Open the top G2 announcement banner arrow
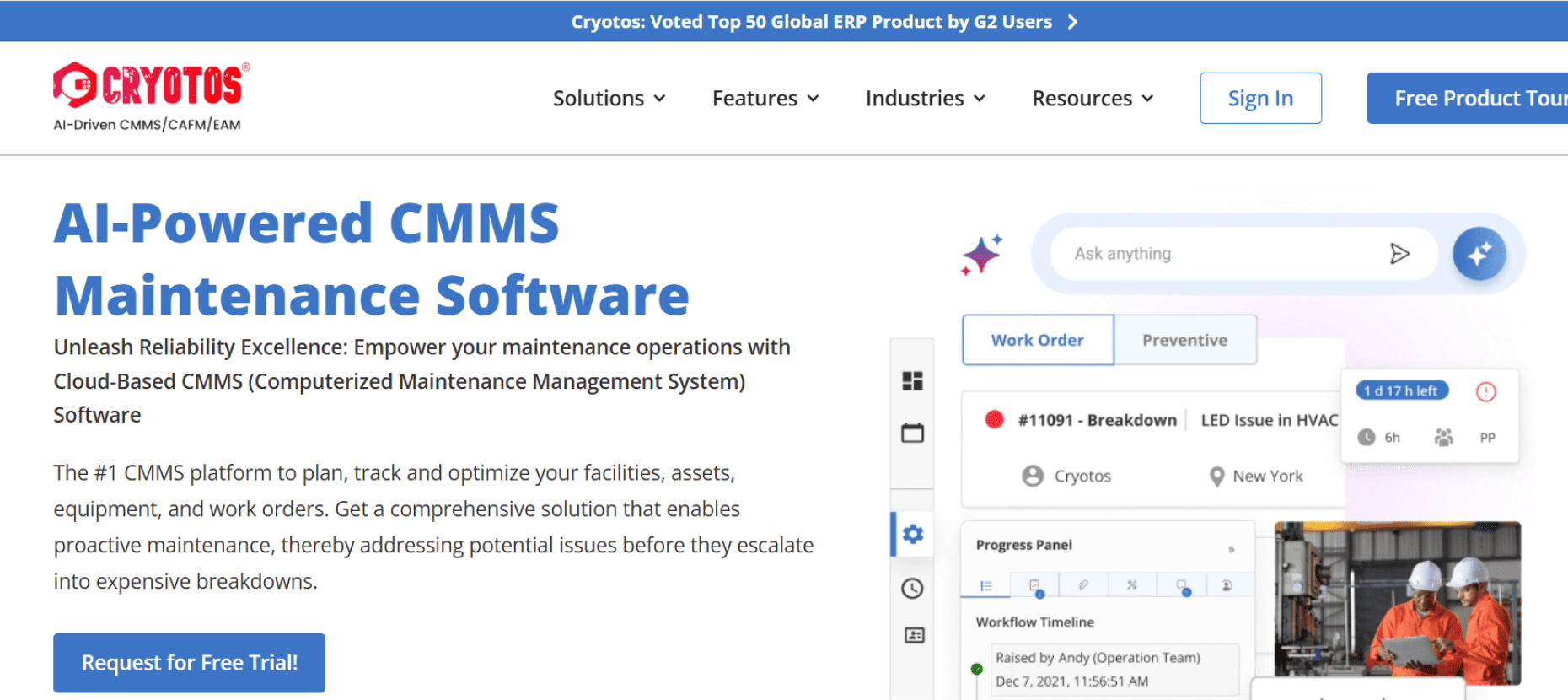The width and height of the screenshot is (1568, 700). tap(1072, 22)
